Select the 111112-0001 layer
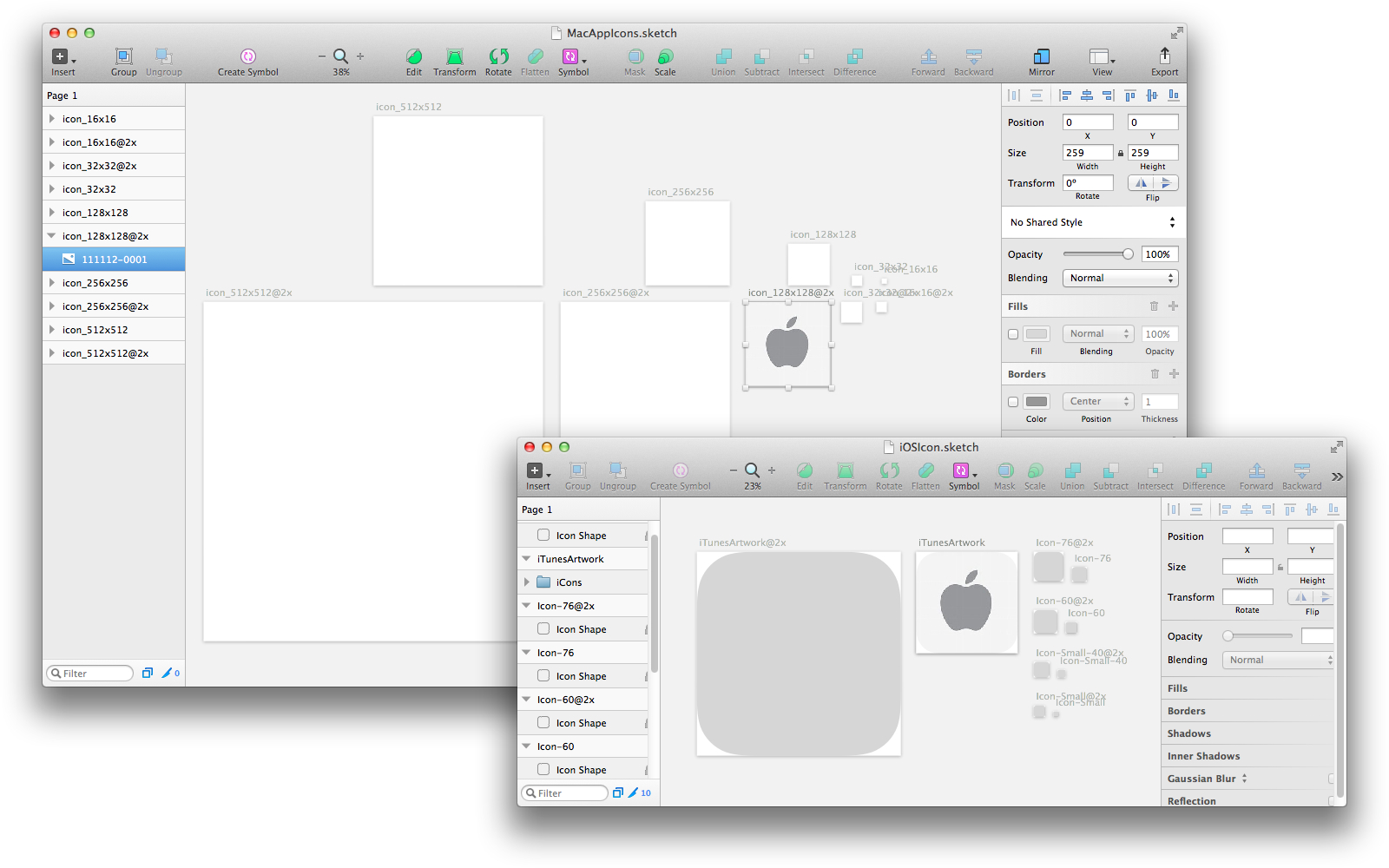 (x=114, y=259)
